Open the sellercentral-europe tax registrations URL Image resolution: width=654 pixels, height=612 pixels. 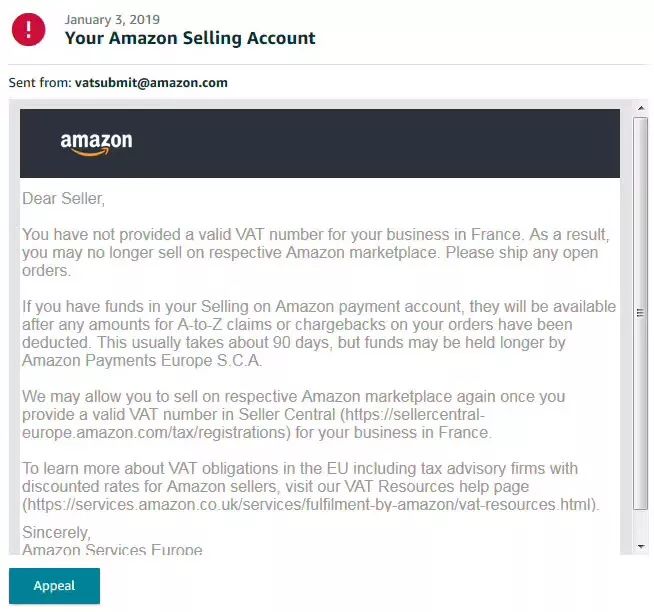pyautogui.click(x=254, y=423)
